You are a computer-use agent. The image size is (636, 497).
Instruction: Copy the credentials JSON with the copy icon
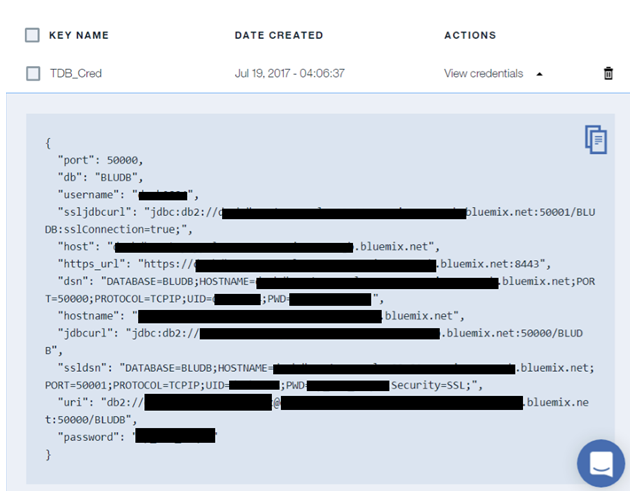pos(595,140)
